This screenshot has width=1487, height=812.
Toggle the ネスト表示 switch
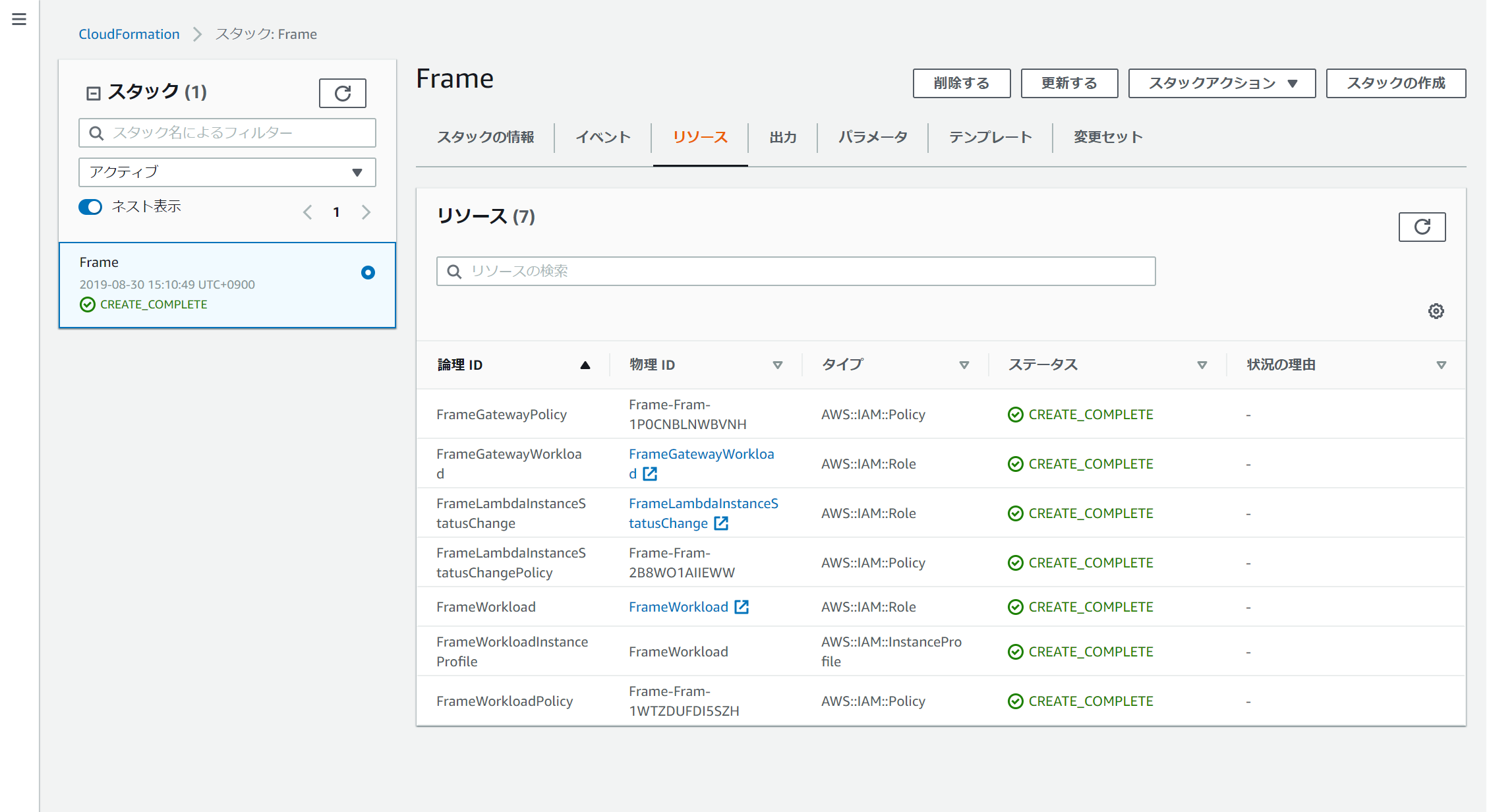(90, 207)
